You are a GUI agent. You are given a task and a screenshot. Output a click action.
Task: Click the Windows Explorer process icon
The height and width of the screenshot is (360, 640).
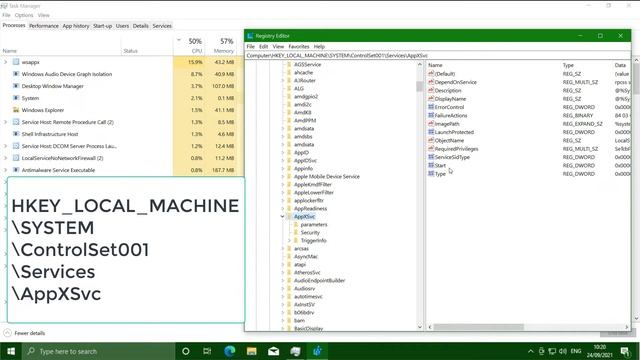pos(16,110)
